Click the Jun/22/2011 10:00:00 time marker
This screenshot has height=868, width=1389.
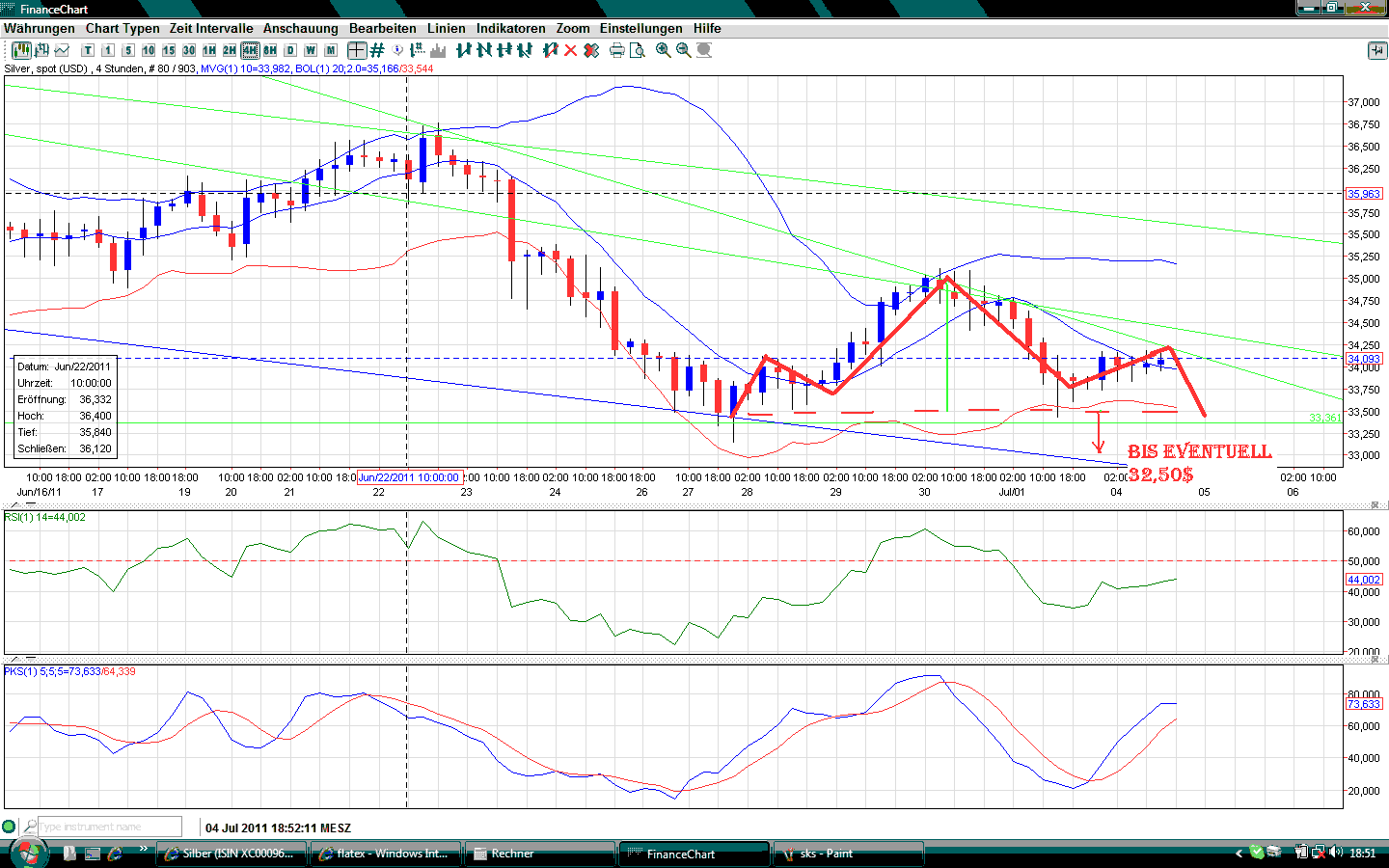pos(410,477)
